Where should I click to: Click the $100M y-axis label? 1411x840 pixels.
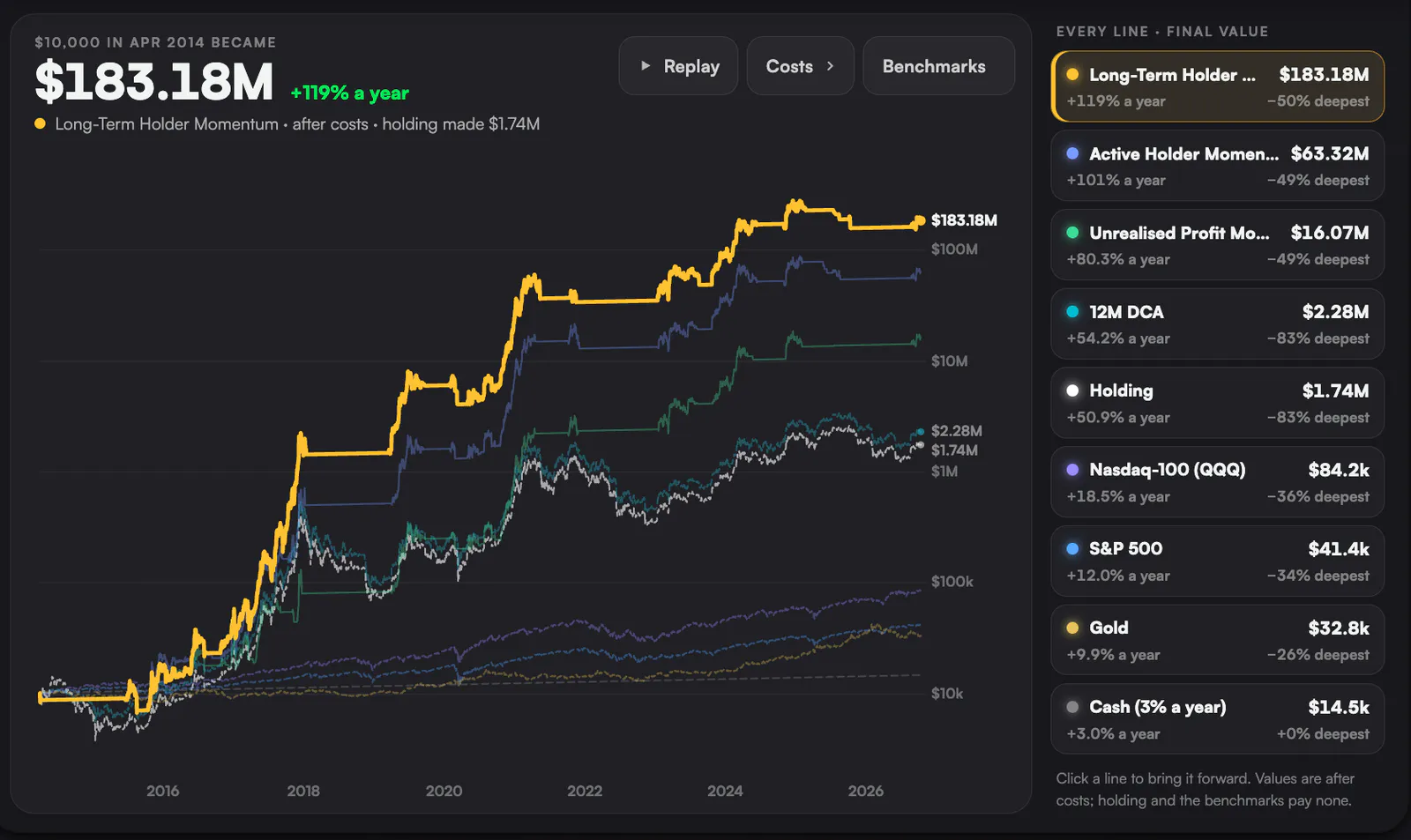click(954, 249)
